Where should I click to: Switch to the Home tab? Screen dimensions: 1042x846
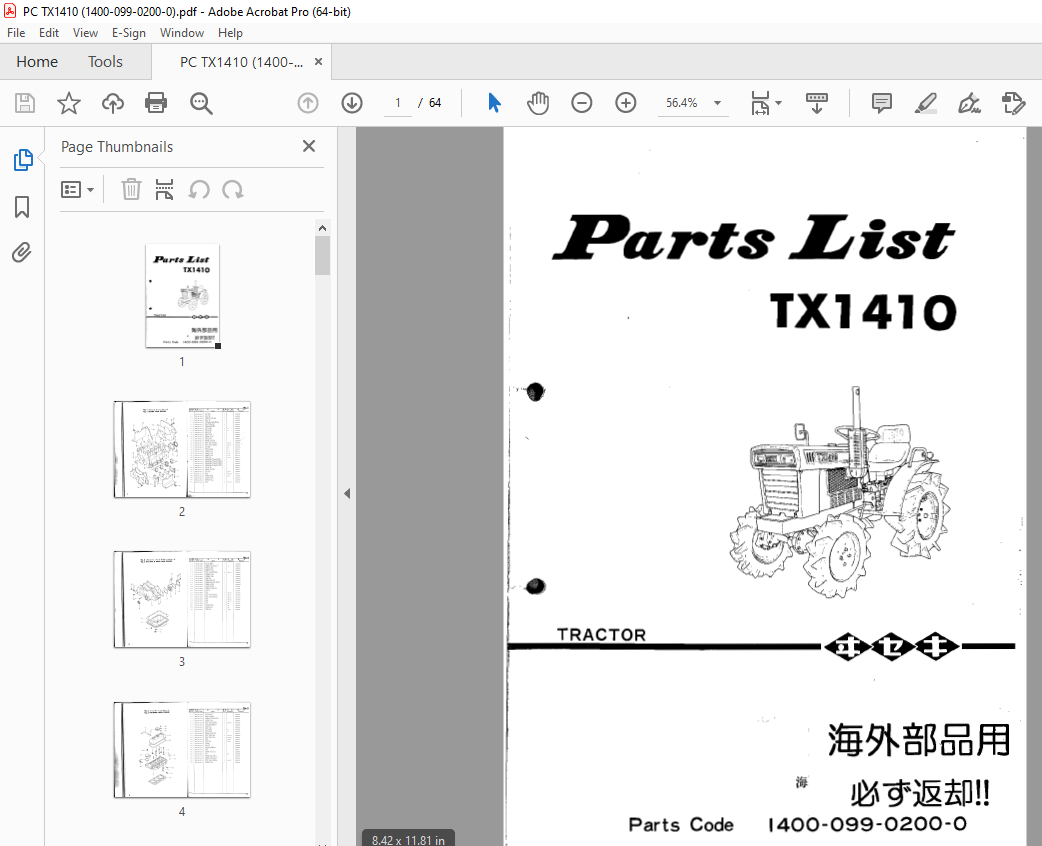point(37,62)
